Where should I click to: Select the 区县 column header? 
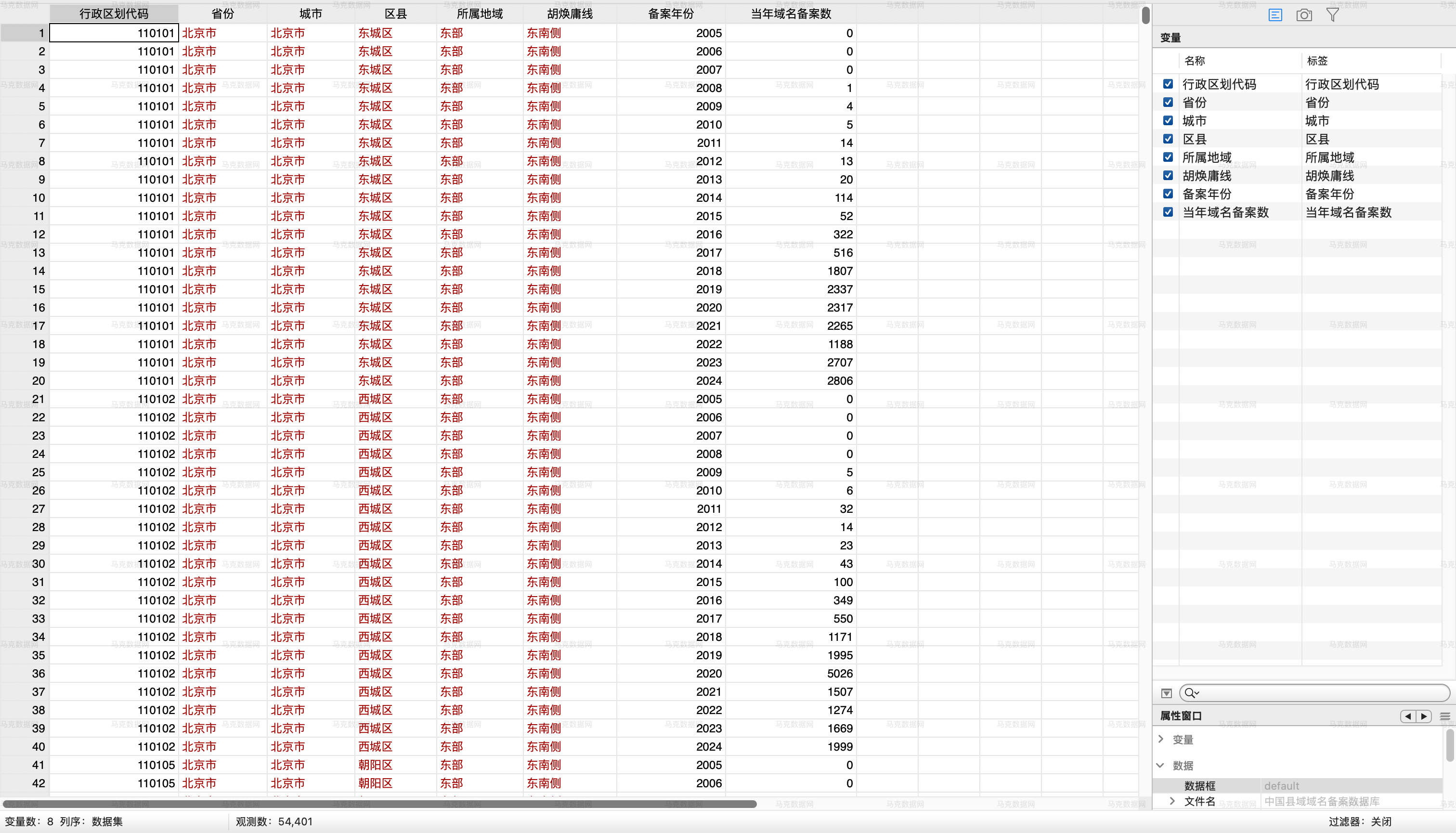[x=395, y=14]
